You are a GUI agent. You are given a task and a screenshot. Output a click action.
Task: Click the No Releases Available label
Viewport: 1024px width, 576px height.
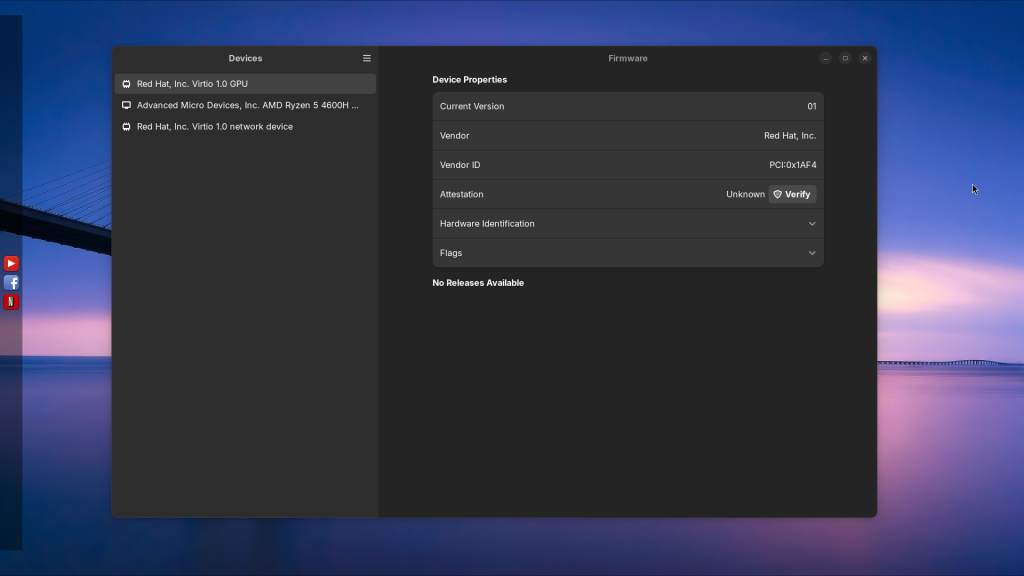[478, 283]
